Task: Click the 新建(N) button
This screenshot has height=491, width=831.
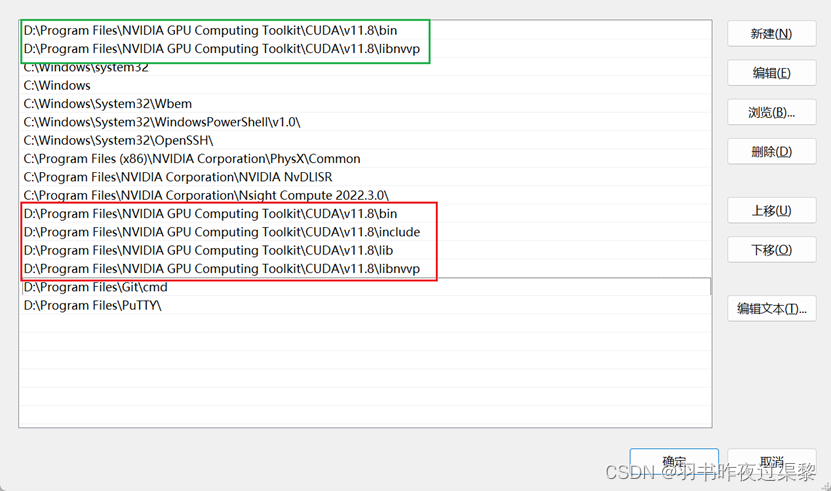Action: pos(772,34)
